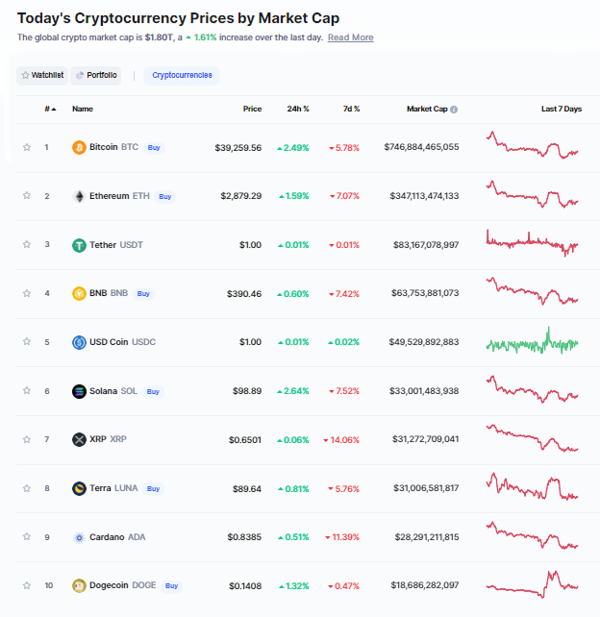This screenshot has width=600, height=617.
Task: Click Terra price $89.64
Action: (x=247, y=489)
